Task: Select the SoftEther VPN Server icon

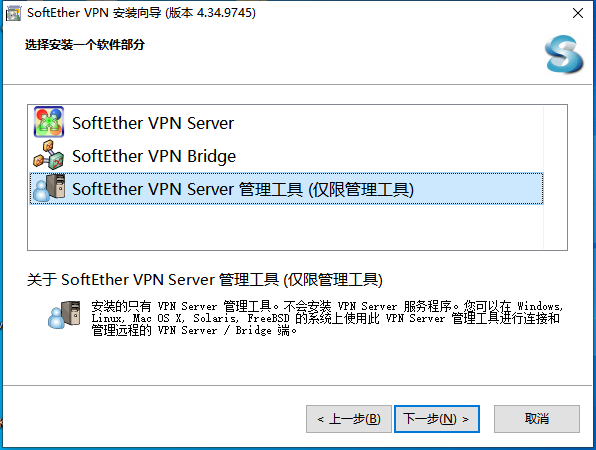Action: point(49,122)
